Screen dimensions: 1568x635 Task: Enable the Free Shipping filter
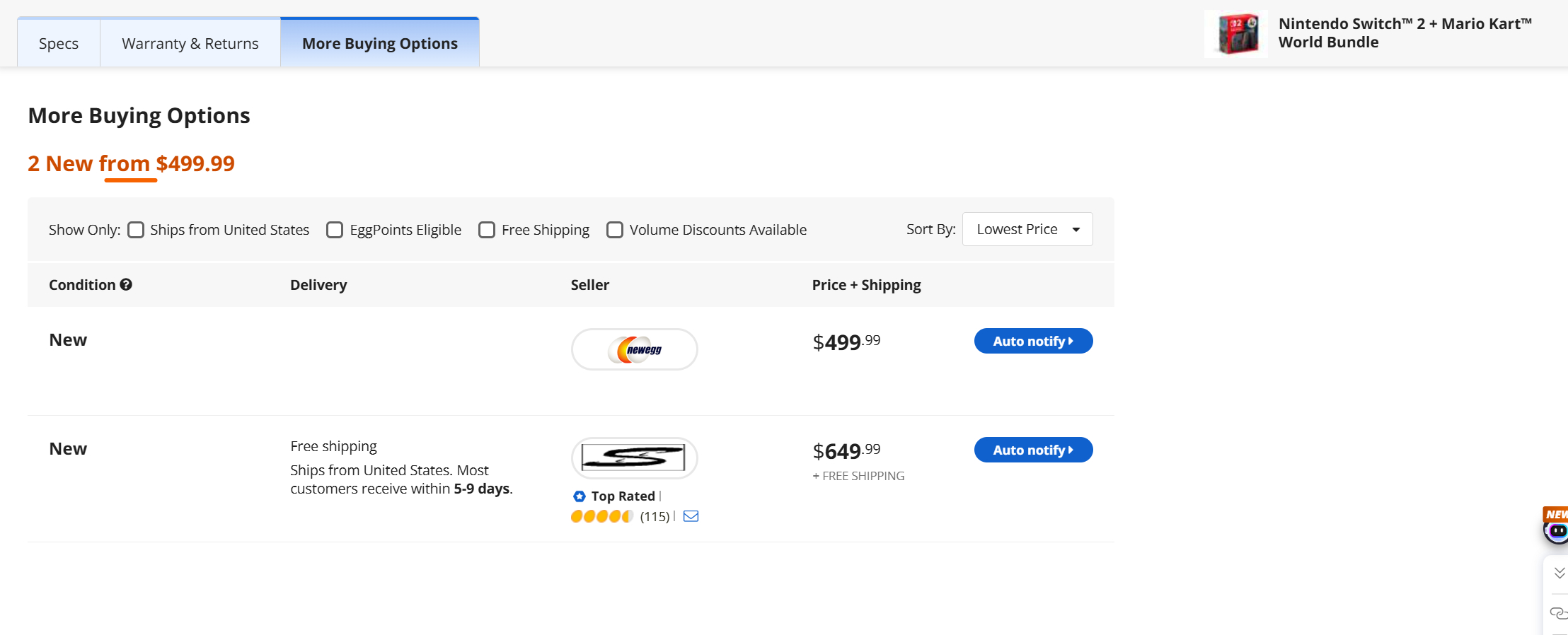[x=486, y=229]
